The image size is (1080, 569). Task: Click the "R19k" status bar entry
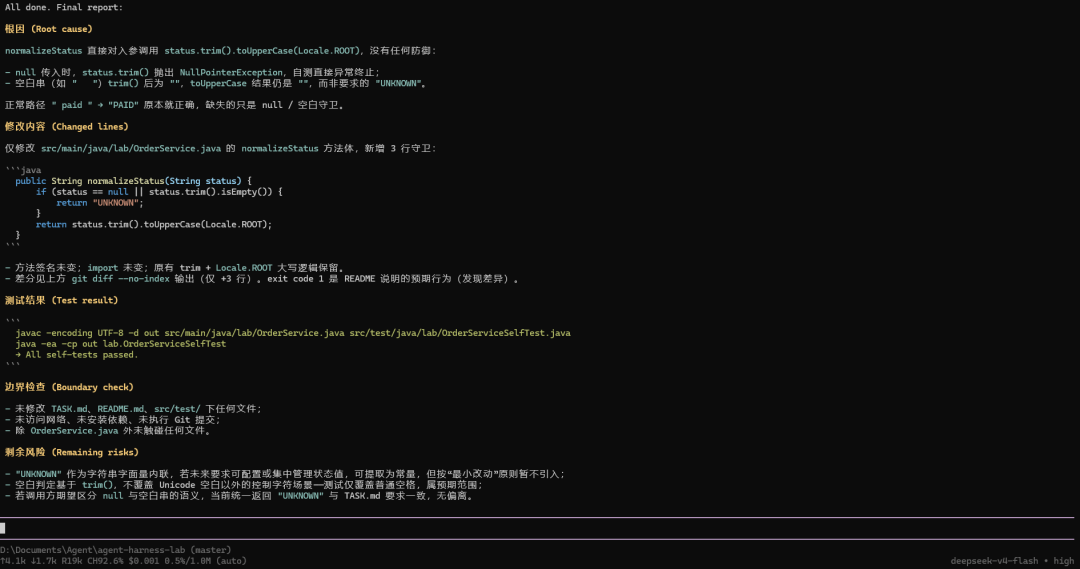(x=72, y=561)
